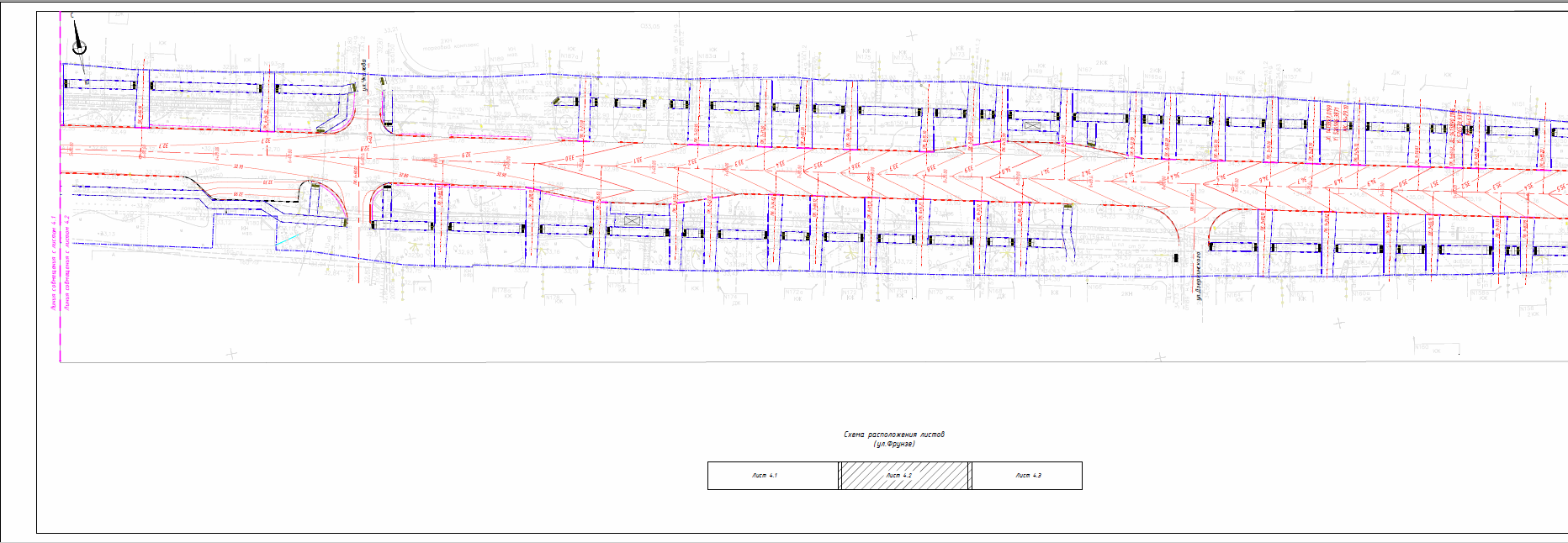This screenshot has height=543, width=1568.
Task: Click the 'Схема расположения листов' title text
Action: tap(894, 435)
